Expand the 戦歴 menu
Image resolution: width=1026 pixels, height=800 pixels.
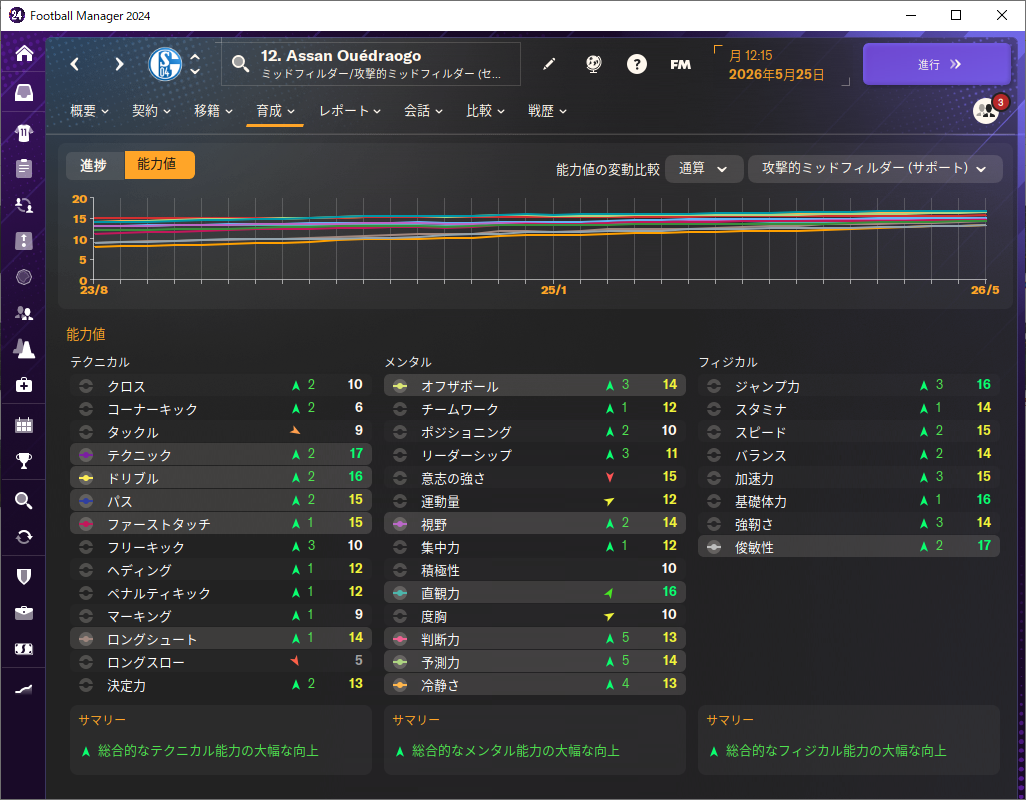(548, 111)
